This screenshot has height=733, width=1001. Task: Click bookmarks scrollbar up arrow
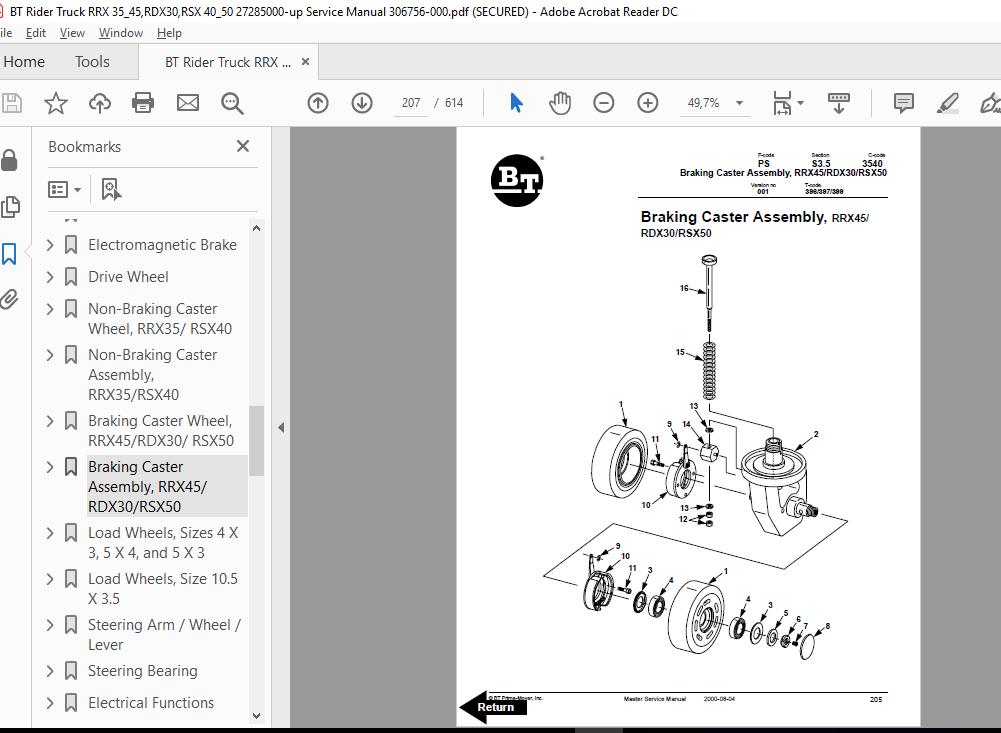[x=256, y=228]
